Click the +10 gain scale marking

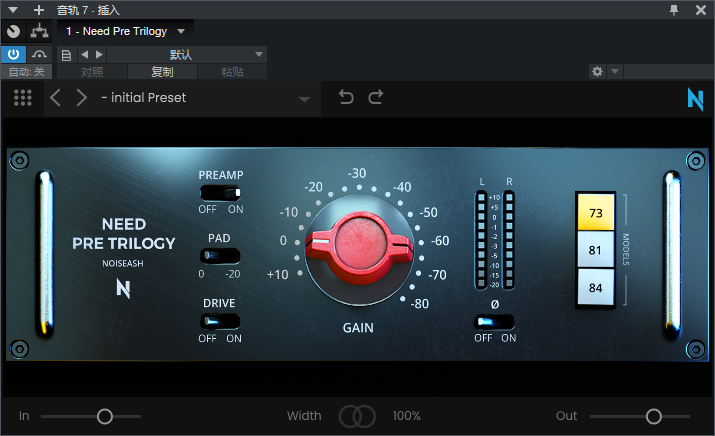(277, 275)
